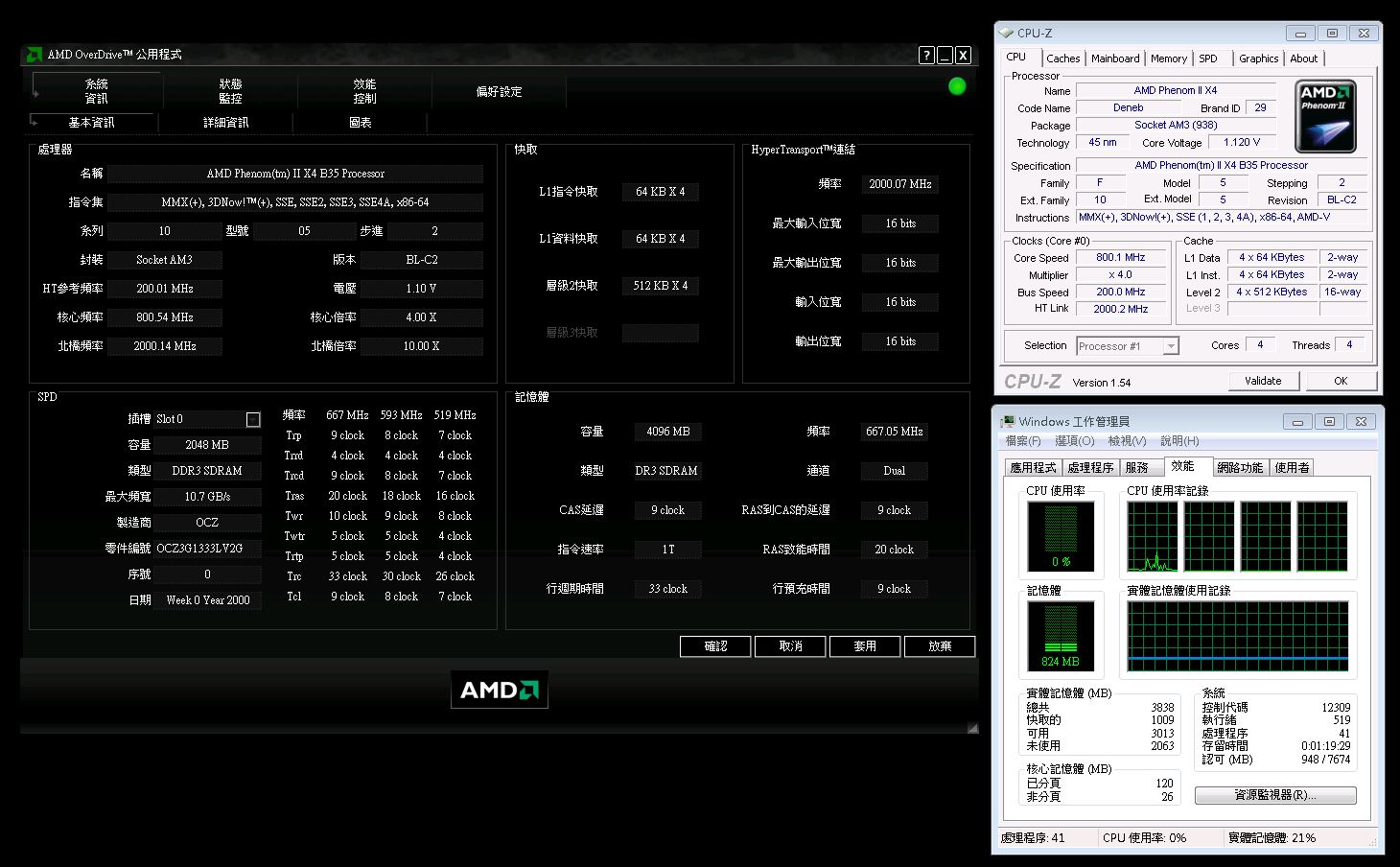Click the 10.7 GB/s max bandwidth value
The width and height of the screenshot is (1400, 867).
pos(207,497)
